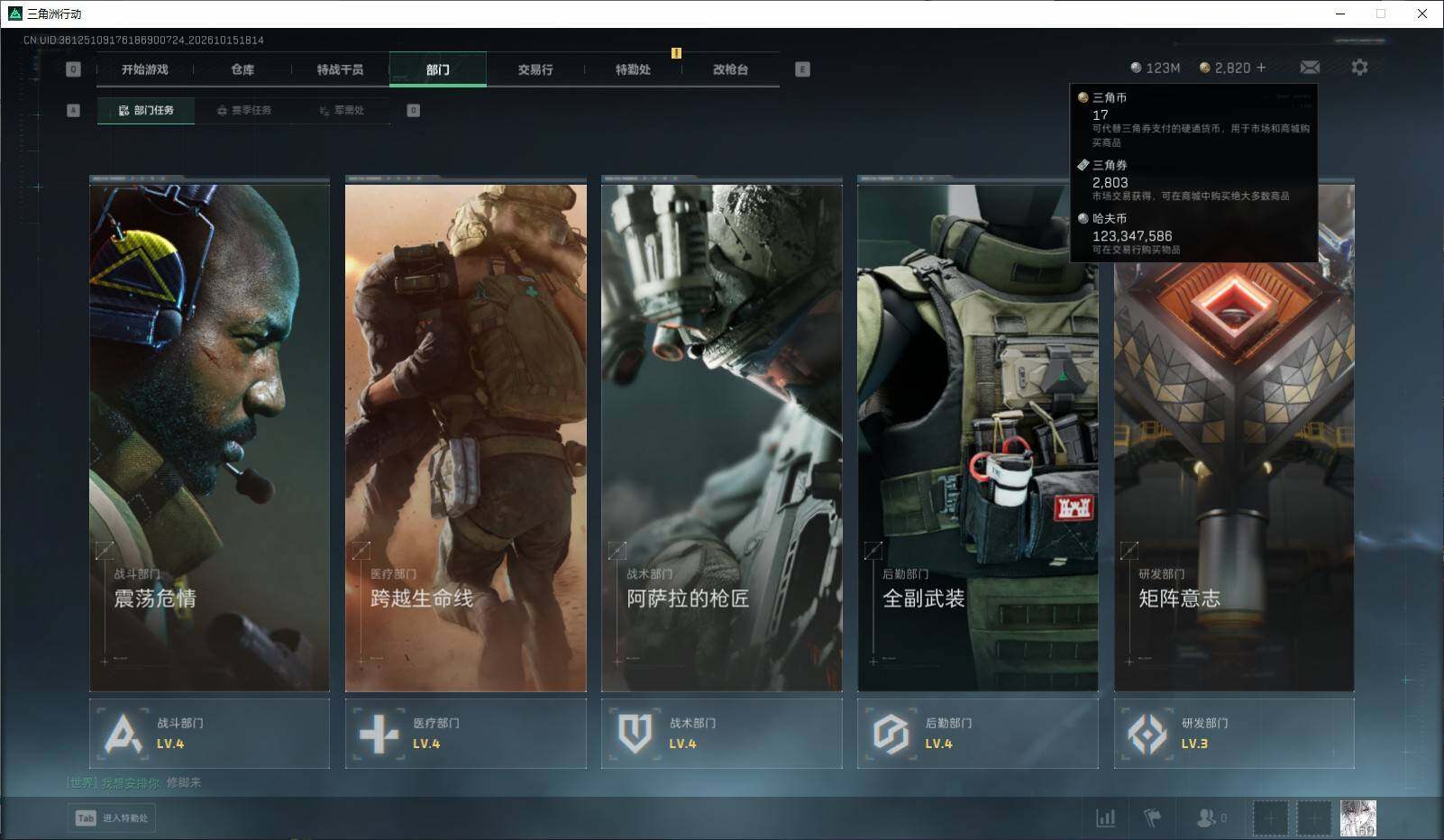The width and height of the screenshot is (1444, 840).
Task: Select the 赛季任务 sub-tab
Action: click(x=244, y=110)
